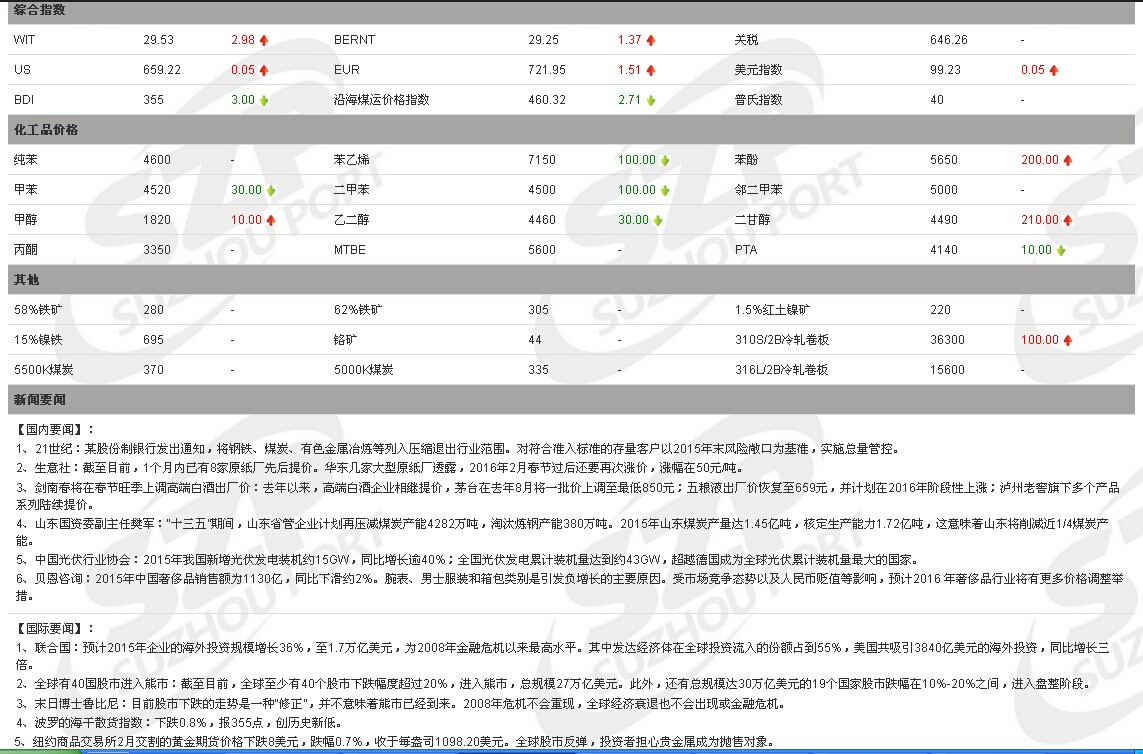1143x754 pixels.
Task: Click the up arrow next to EUR change 1.51
Action: pyautogui.click(x=651, y=70)
